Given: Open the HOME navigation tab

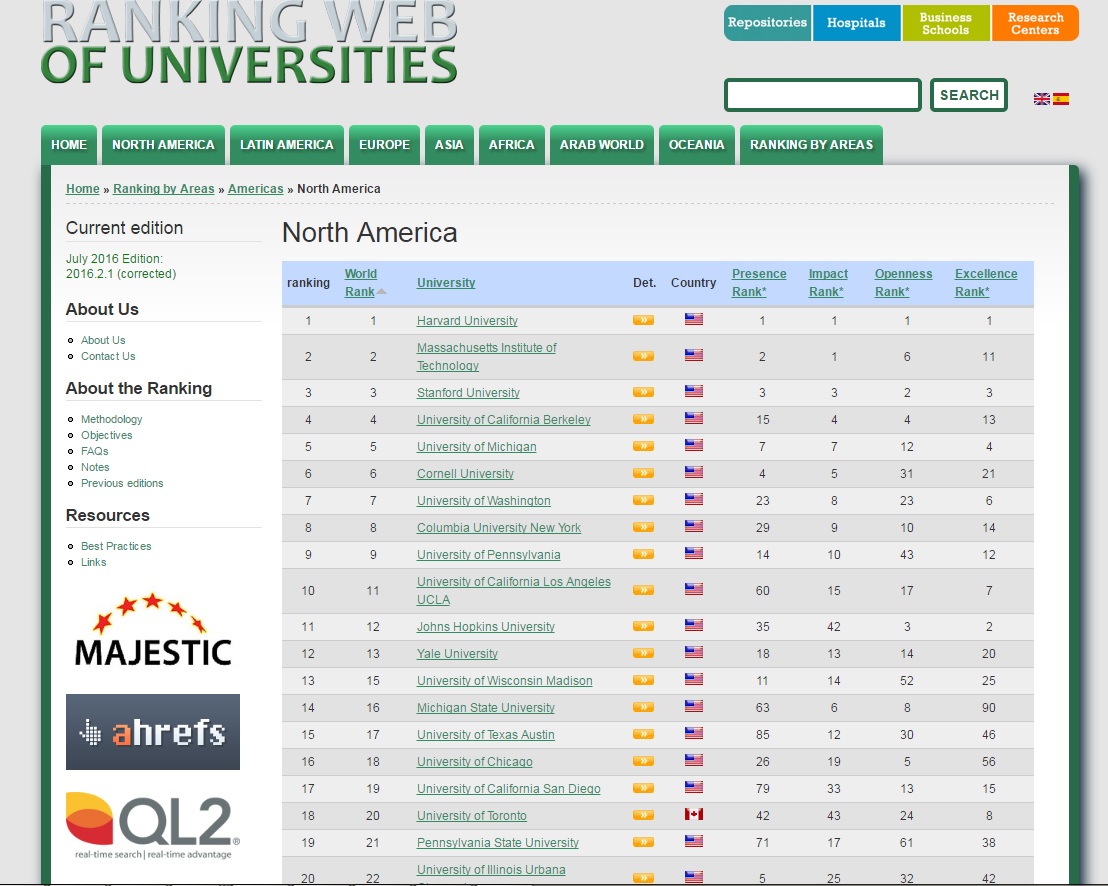Looking at the screenshot, I should click(69, 145).
